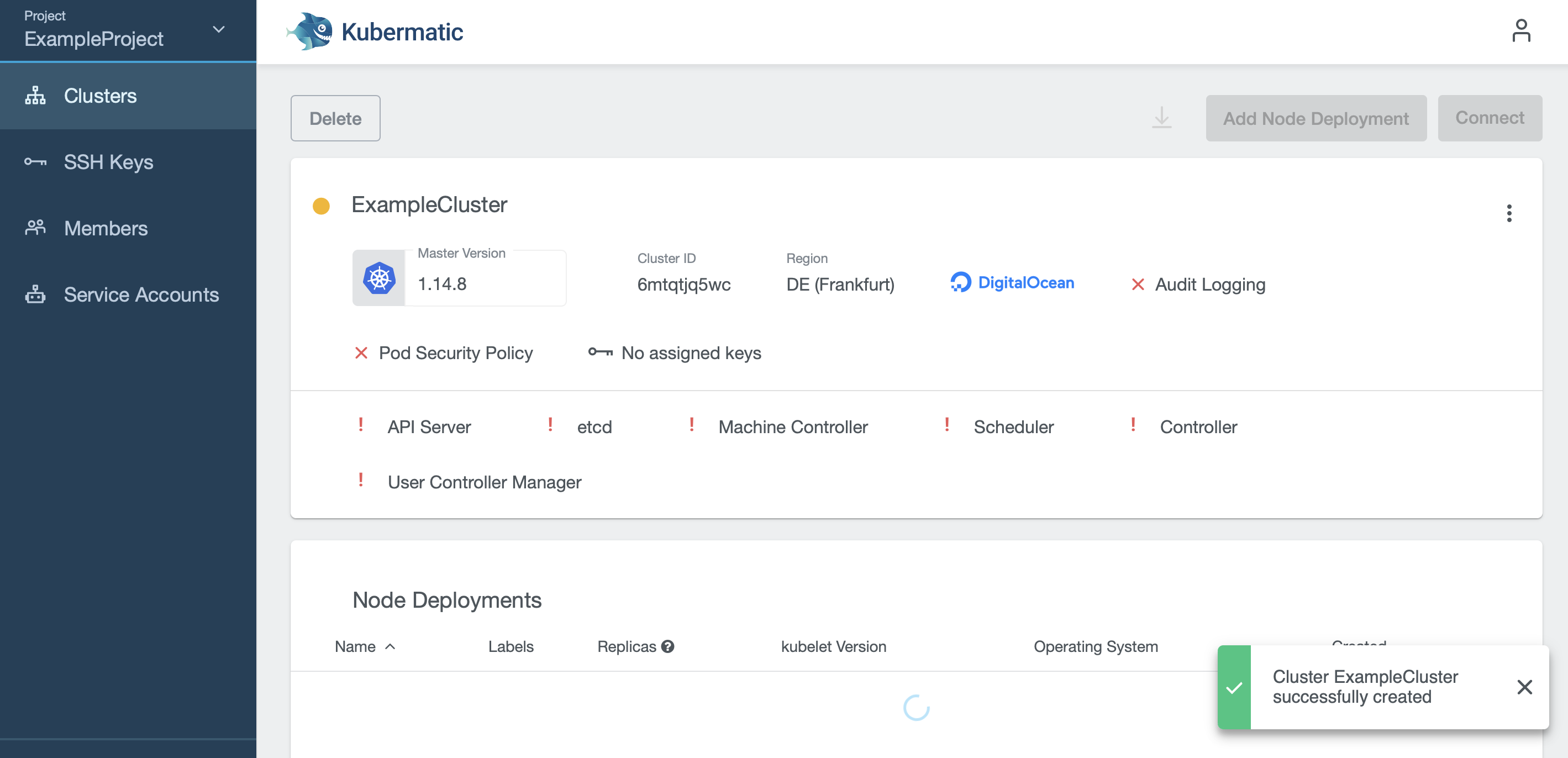Click the red X beside Pod Security Policy
Viewport: 1568px width, 758px height.
click(x=361, y=353)
